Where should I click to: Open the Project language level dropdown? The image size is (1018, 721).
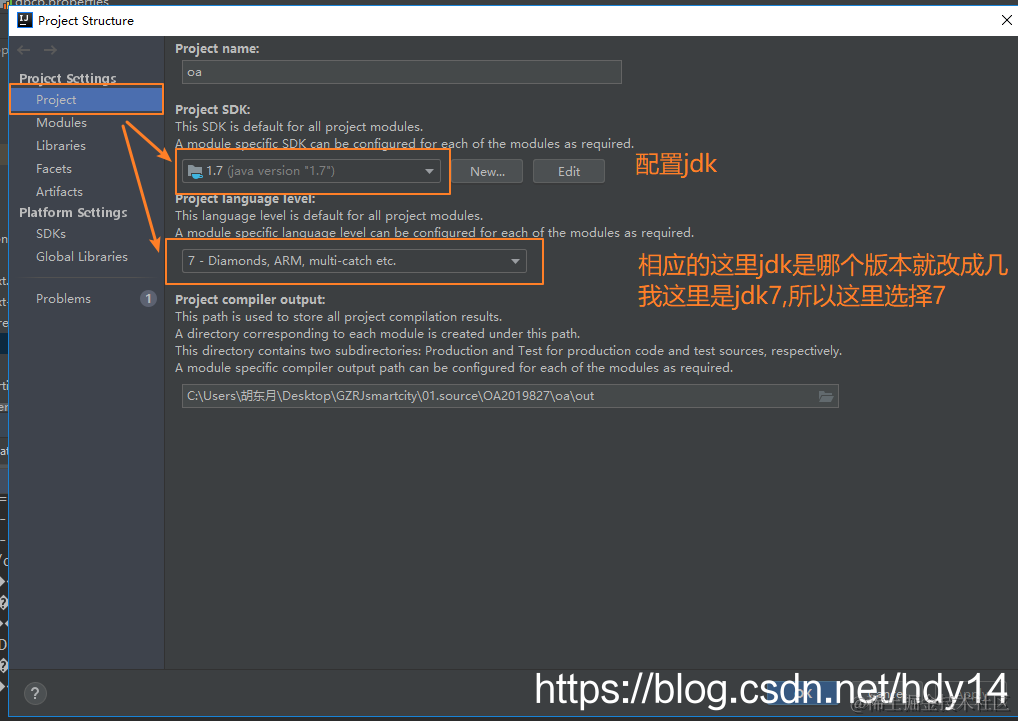coord(354,261)
